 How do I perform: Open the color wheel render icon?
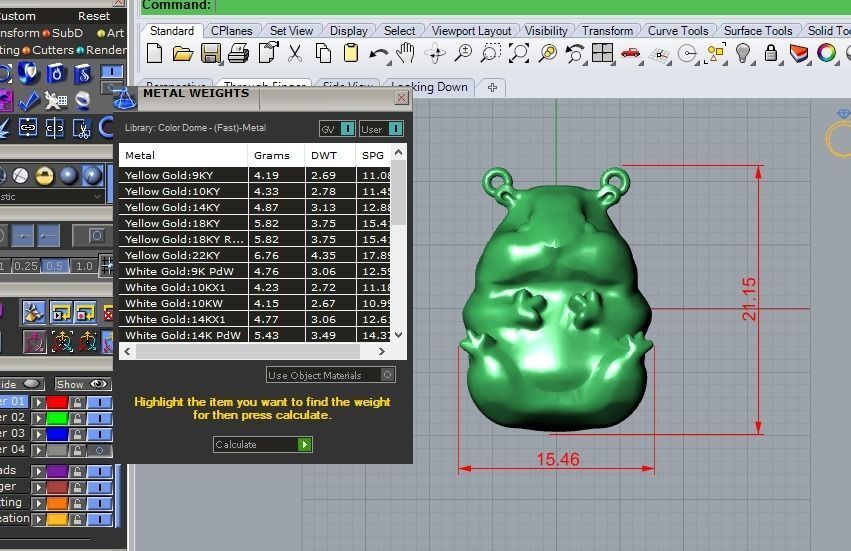[x=827, y=53]
